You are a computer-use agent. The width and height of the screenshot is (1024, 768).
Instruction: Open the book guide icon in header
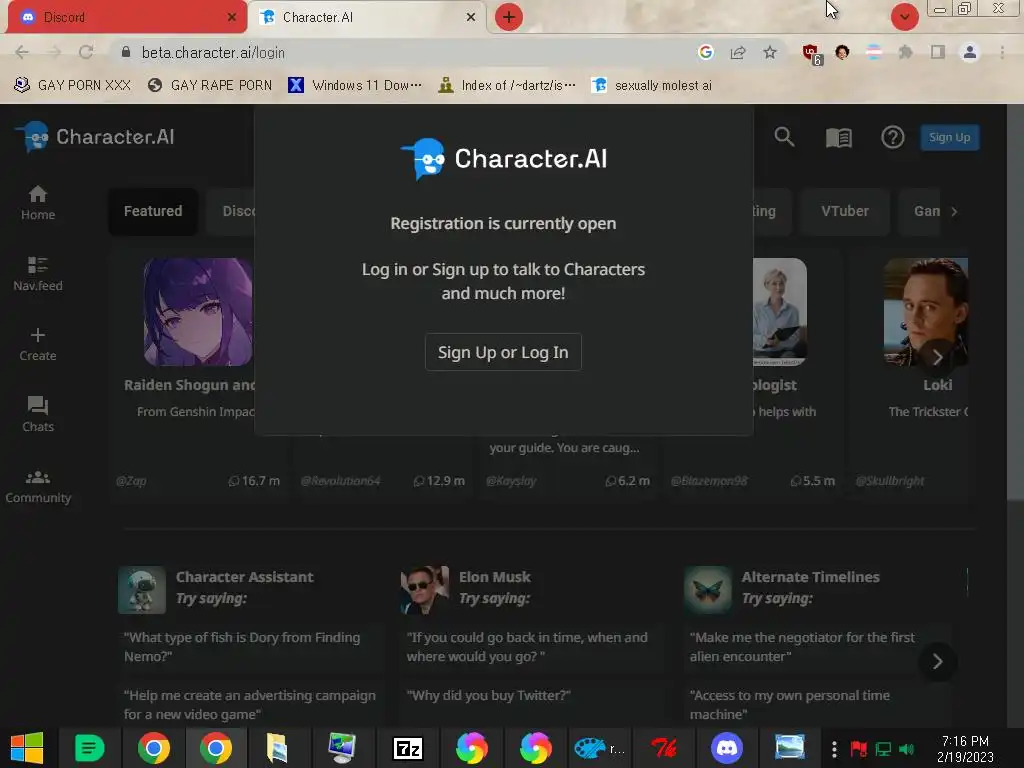click(x=839, y=137)
